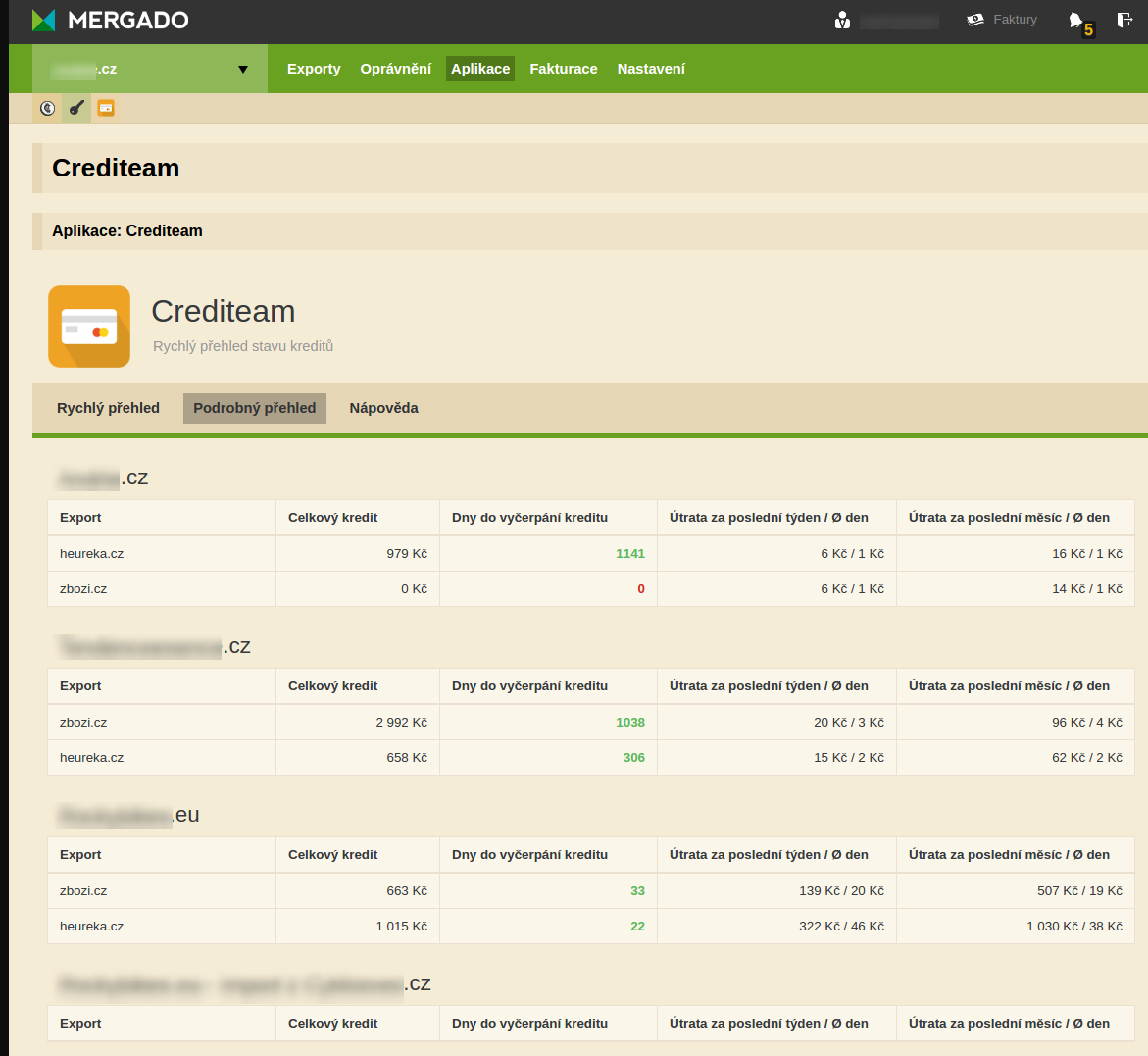Open notifications bell with 5 badge
This screenshot has width=1148, height=1056.
1080,22
